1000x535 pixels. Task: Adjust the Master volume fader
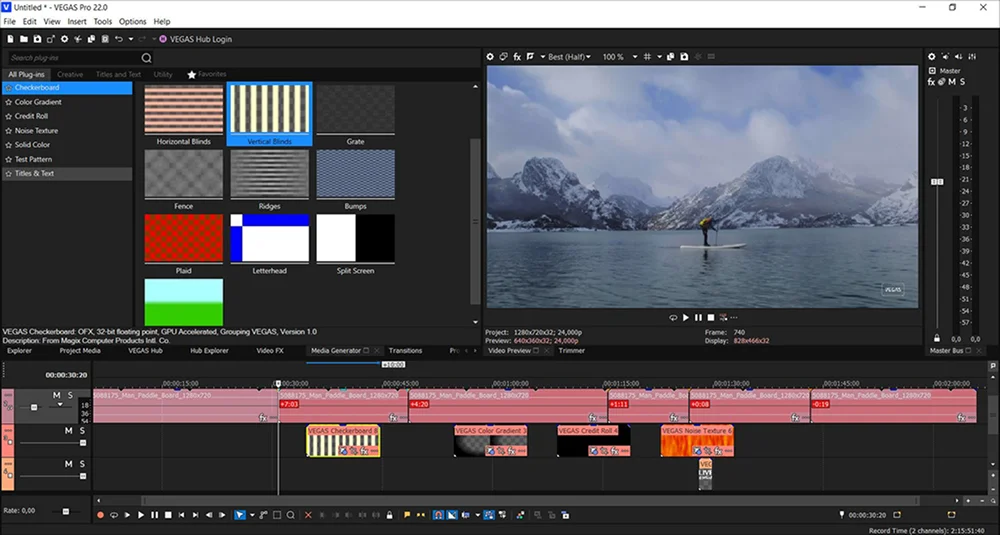click(937, 182)
